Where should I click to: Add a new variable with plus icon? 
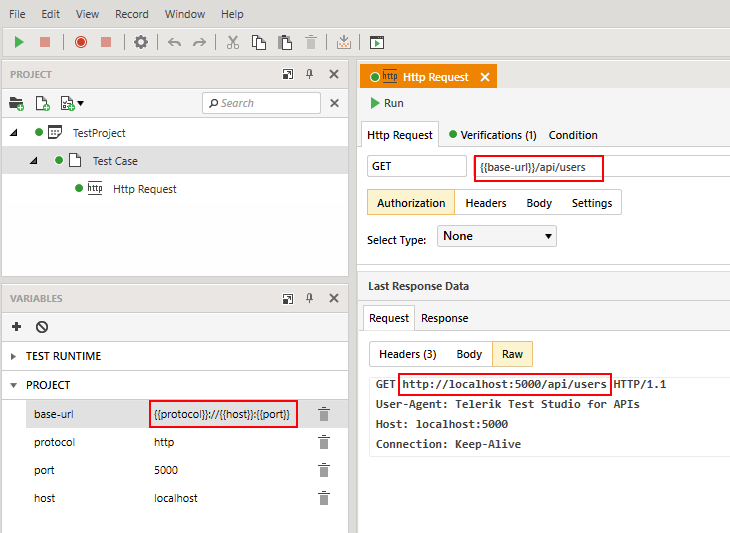[x=17, y=327]
